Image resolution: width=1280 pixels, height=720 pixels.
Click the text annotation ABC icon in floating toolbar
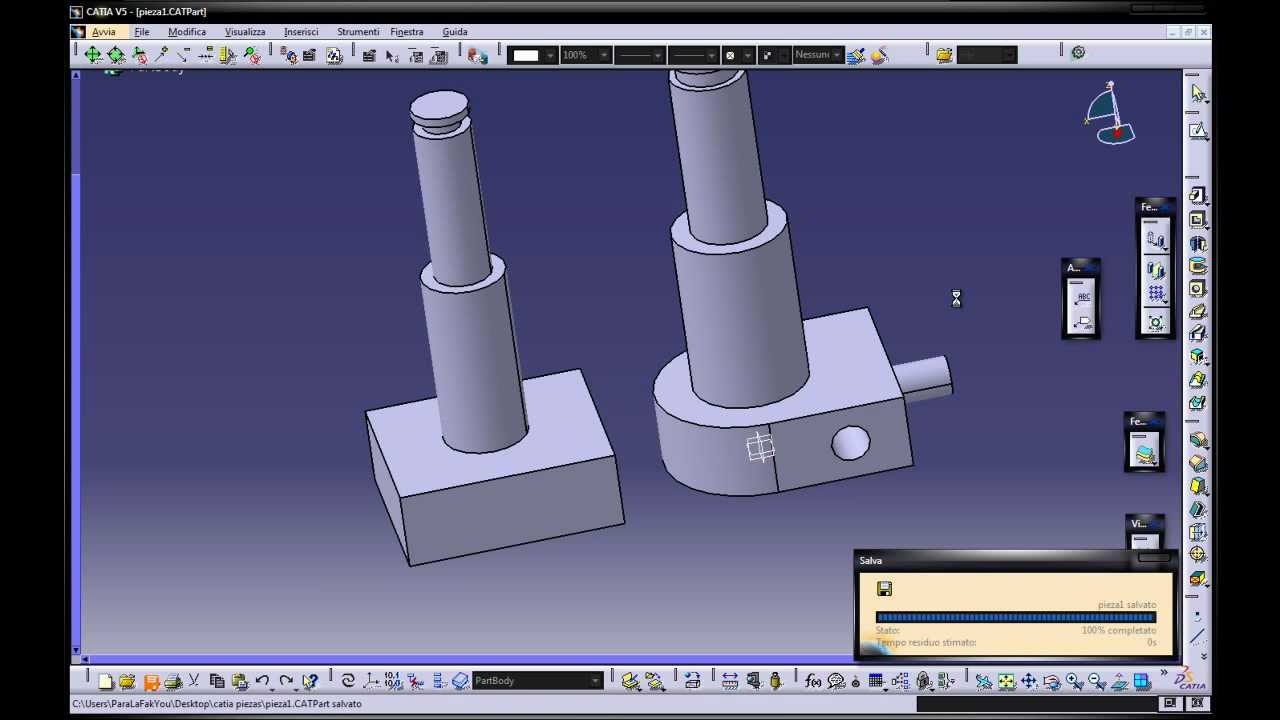[x=1081, y=297]
